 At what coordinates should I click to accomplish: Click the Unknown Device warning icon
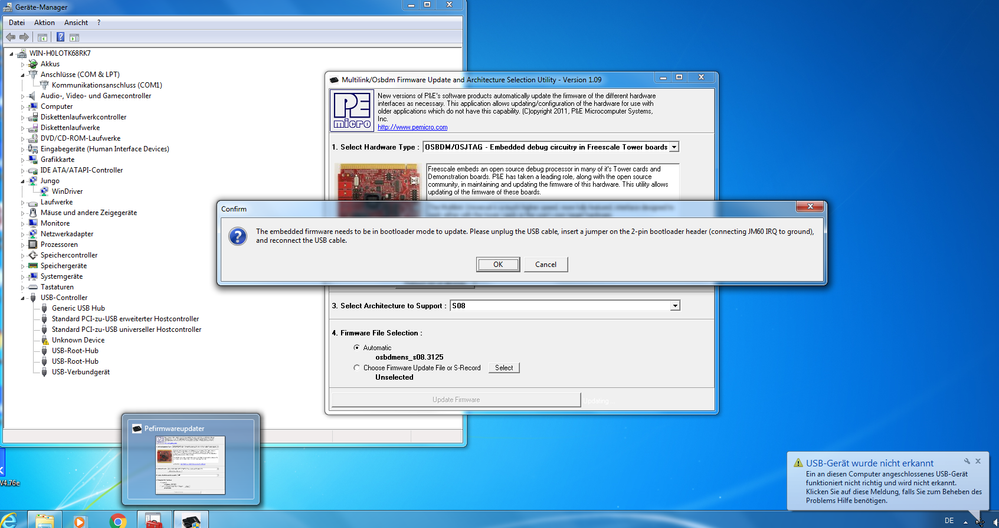(x=45, y=340)
